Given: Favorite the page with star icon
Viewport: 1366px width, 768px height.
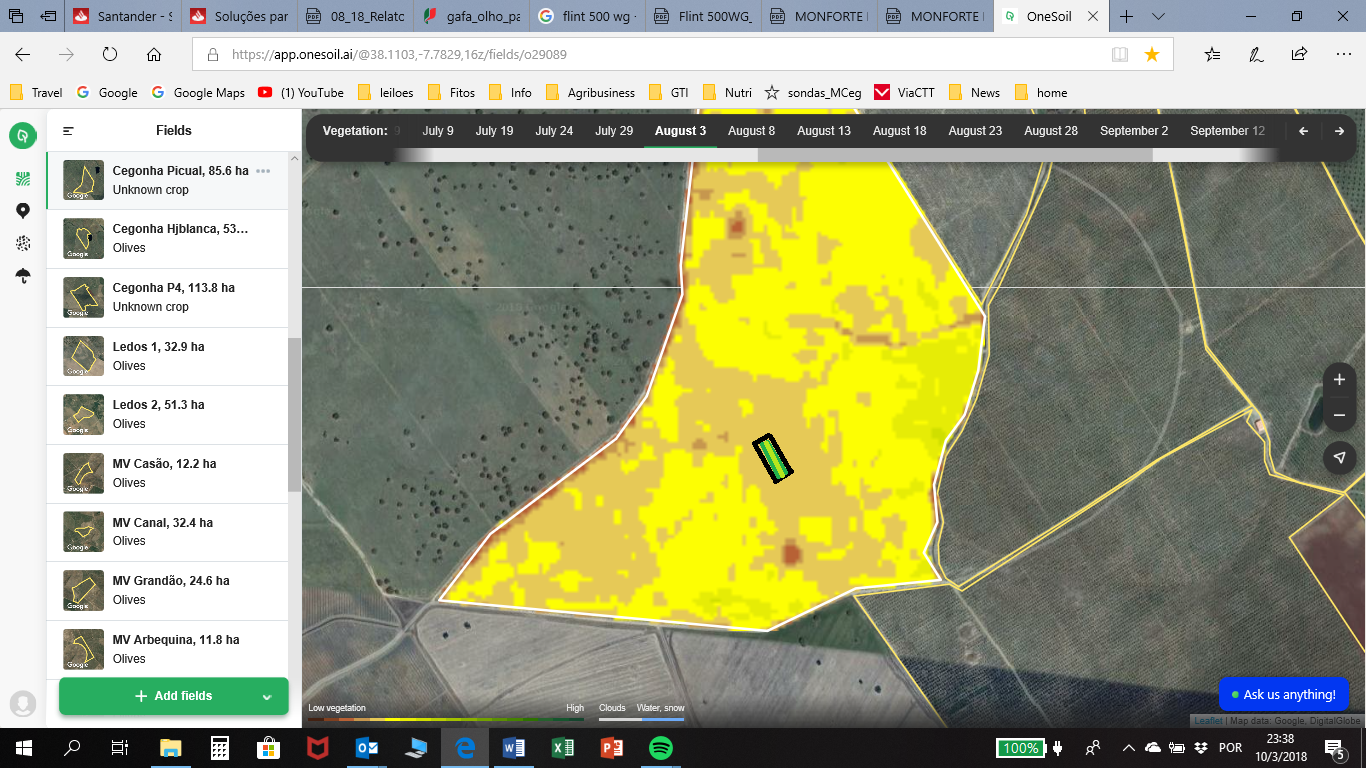Looking at the screenshot, I should click(x=1152, y=55).
